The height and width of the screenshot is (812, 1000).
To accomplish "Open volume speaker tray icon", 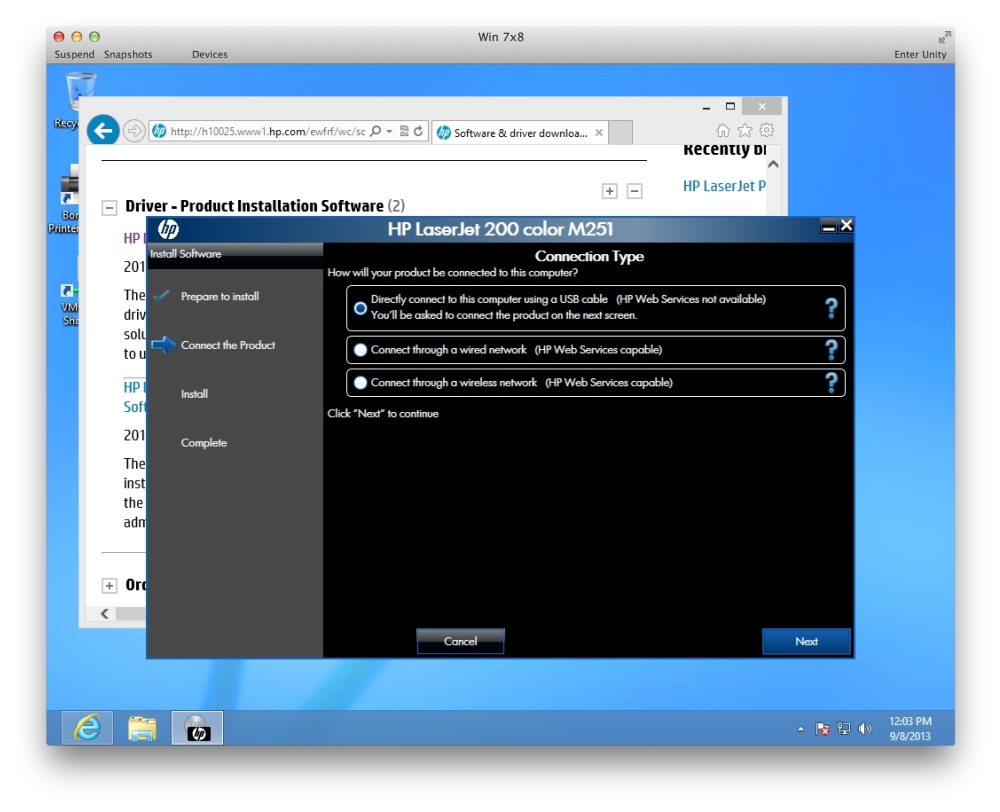I will tap(865, 728).
